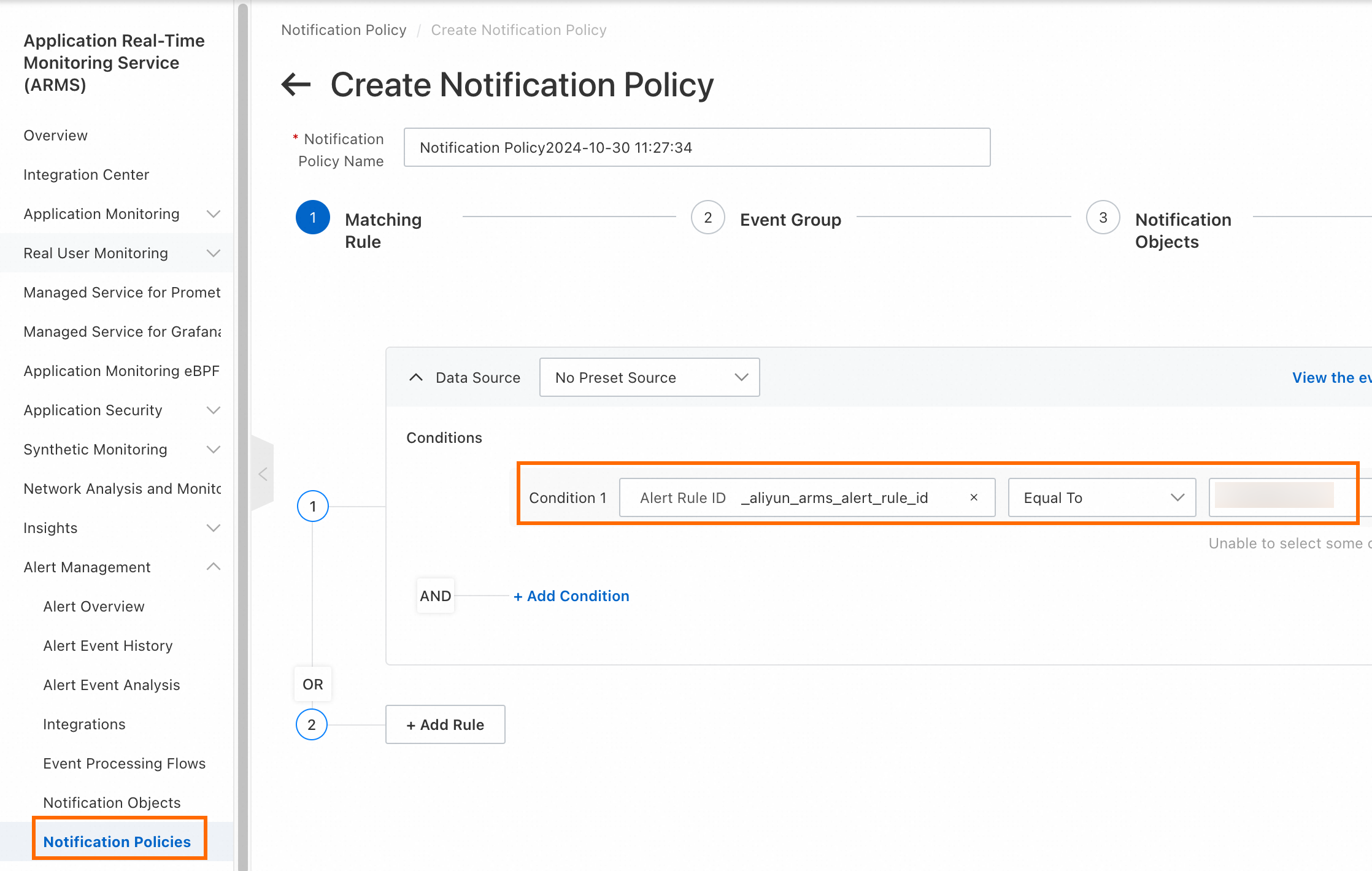Click the Notification Policy Name input field
Viewport: 1372px width, 871px height.
click(x=696, y=147)
